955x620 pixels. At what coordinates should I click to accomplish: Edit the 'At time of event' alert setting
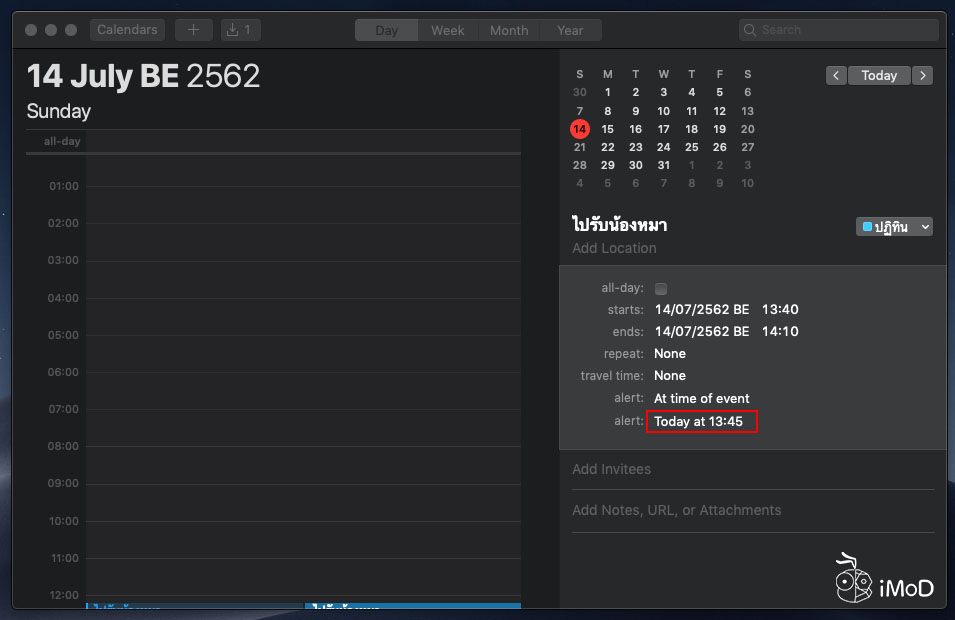pos(701,398)
